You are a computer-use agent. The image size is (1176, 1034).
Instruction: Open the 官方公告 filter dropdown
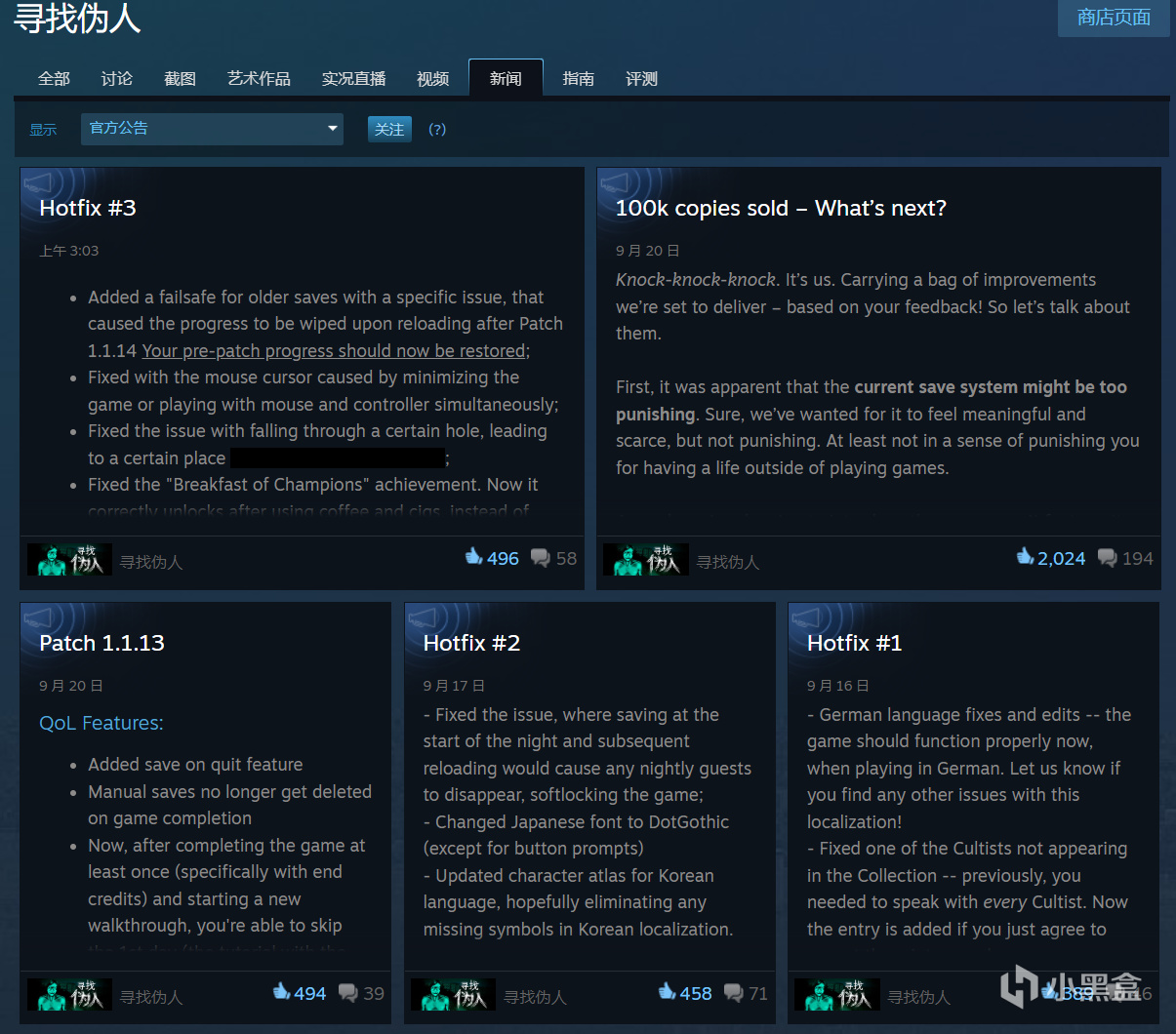212,129
